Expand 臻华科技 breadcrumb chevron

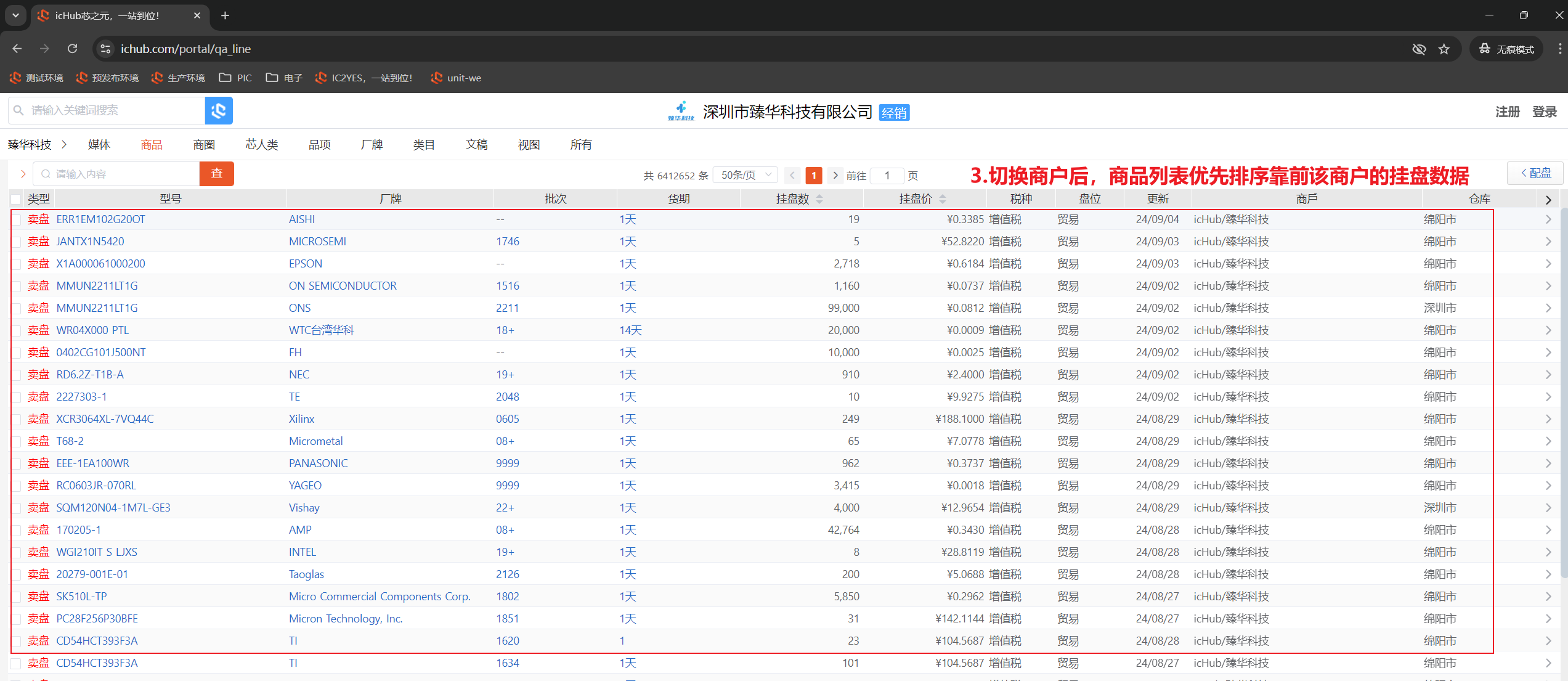click(x=63, y=145)
